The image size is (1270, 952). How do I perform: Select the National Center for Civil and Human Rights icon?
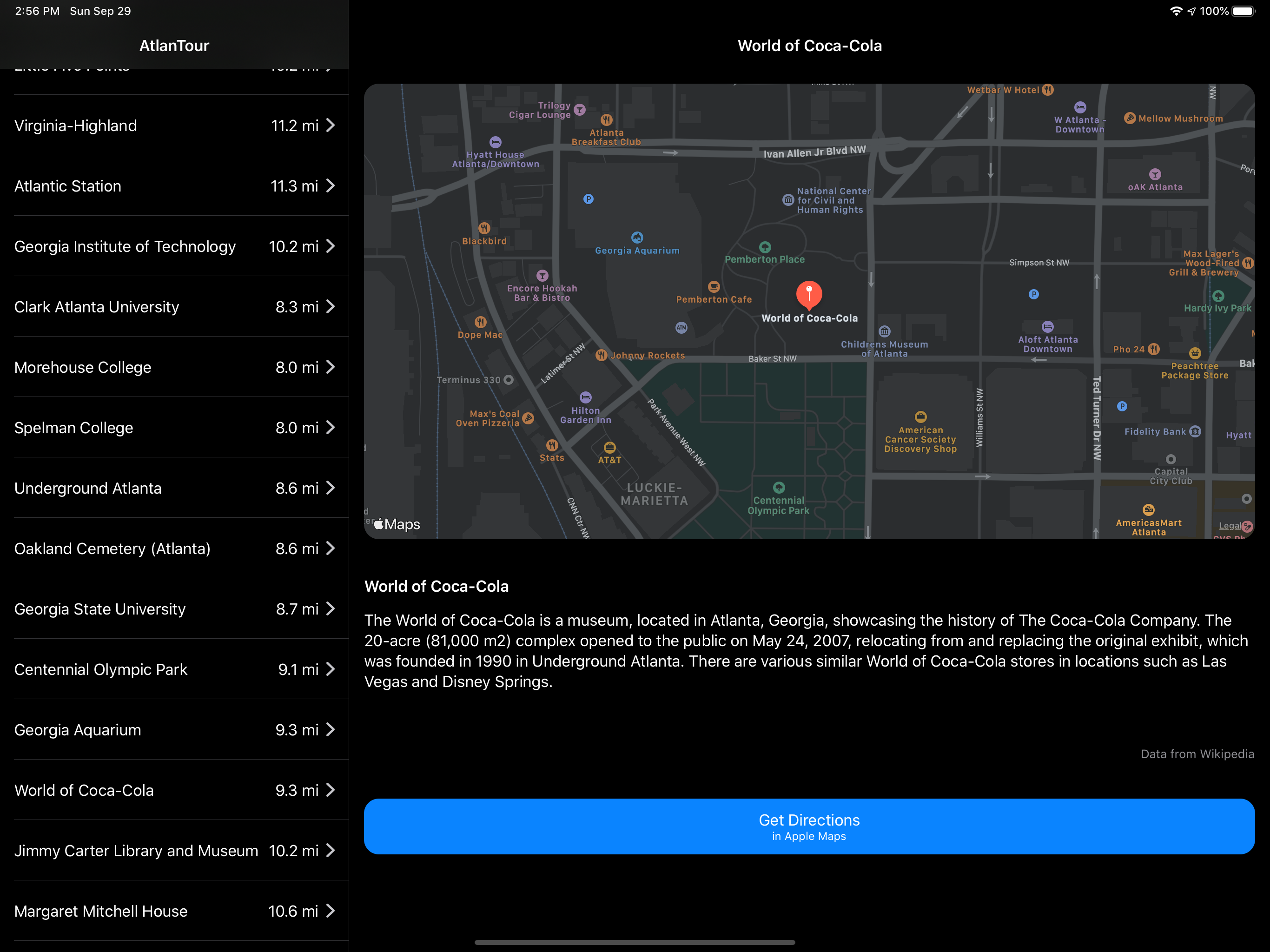point(788,200)
